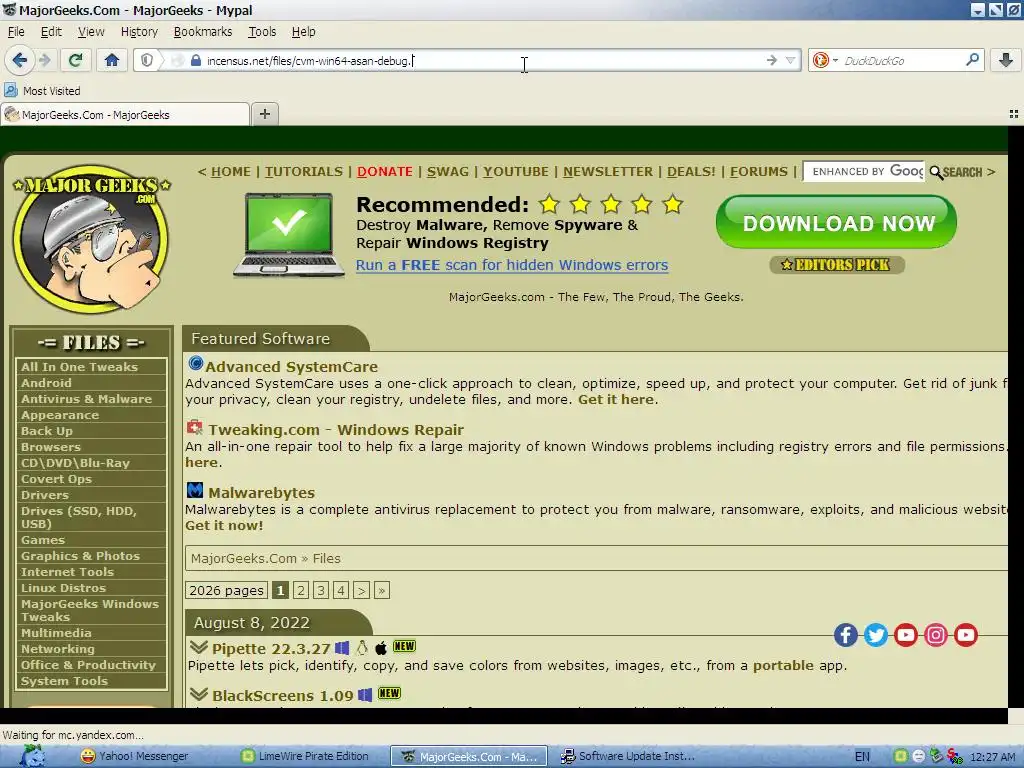This screenshot has width=1024, height=768.
Task: Open the Twitter social icon
Action: click(x=876, y=635)
